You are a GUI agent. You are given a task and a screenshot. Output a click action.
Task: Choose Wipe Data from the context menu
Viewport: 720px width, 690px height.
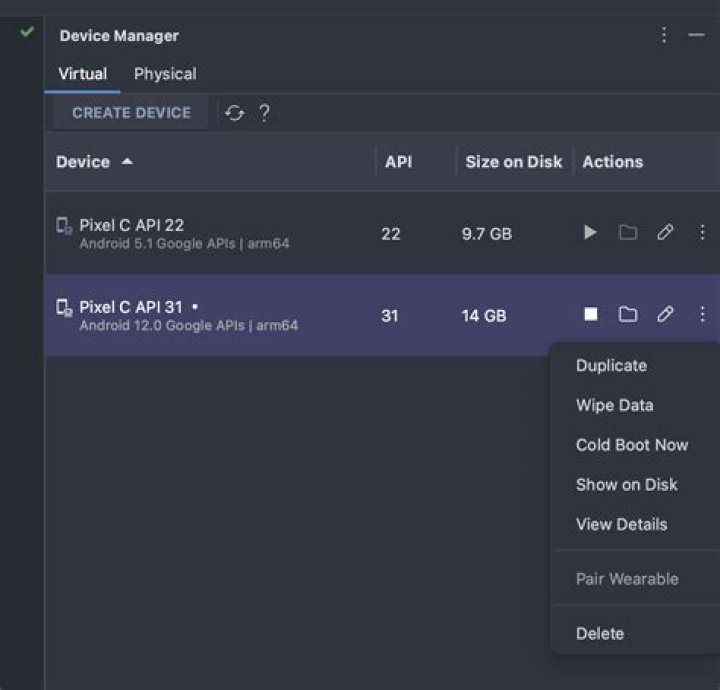click(615, 405)
